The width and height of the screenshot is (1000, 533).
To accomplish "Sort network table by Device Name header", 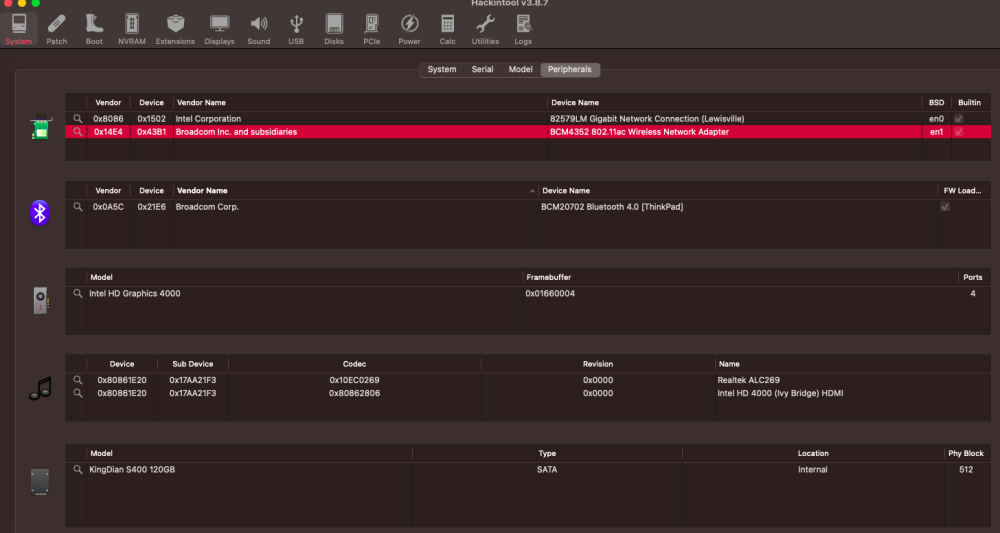I will coord(734,103).
